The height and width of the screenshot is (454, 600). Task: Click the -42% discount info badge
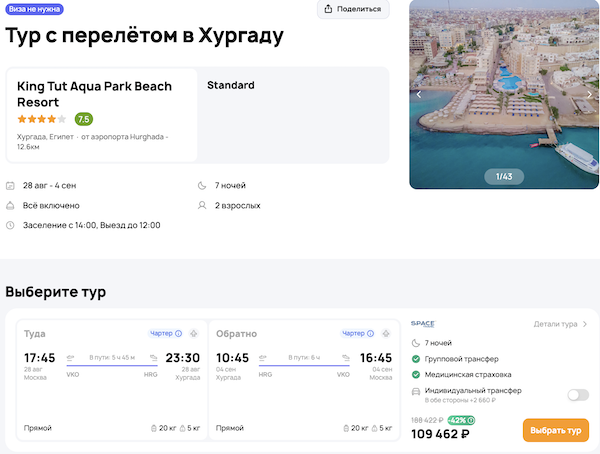tap(461, 420)
